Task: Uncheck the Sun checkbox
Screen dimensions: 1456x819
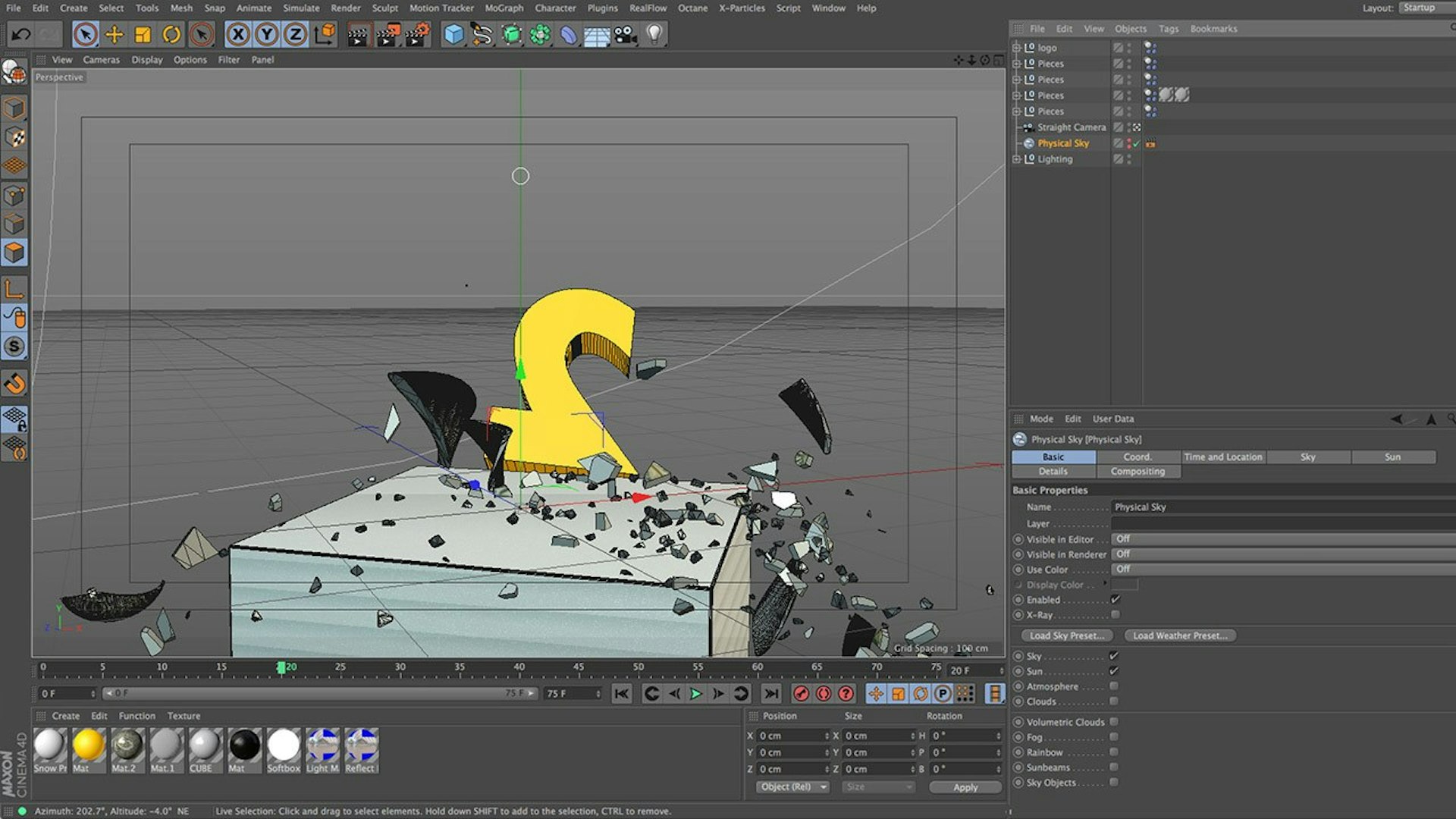Action: click(x=1113, y=671)
